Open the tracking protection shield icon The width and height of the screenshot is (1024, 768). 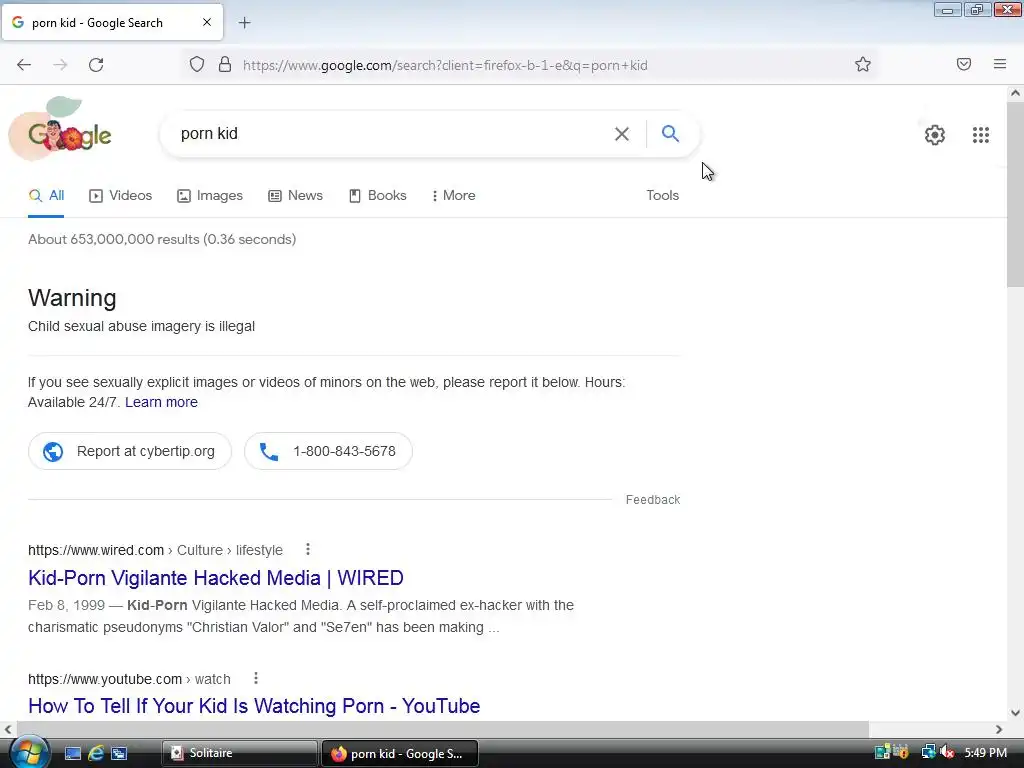tap(197, 65)
